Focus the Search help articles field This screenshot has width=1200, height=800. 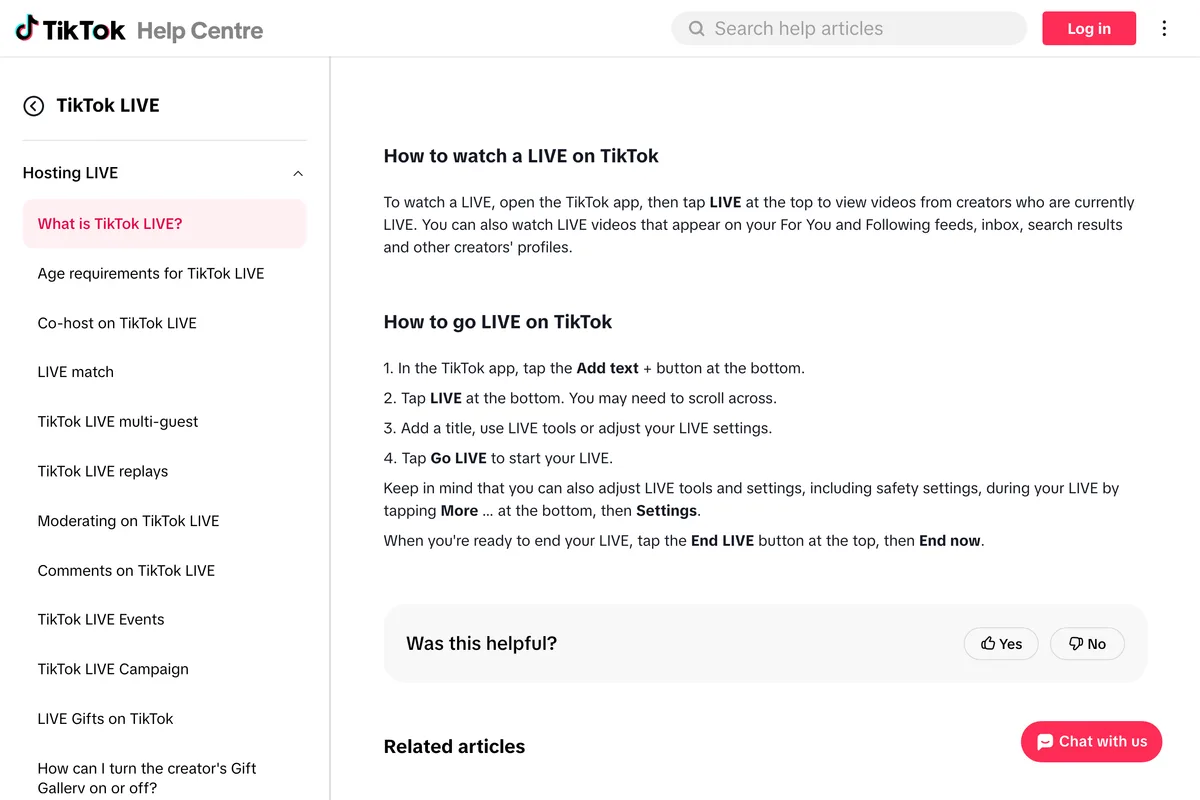tap(849, 29)
